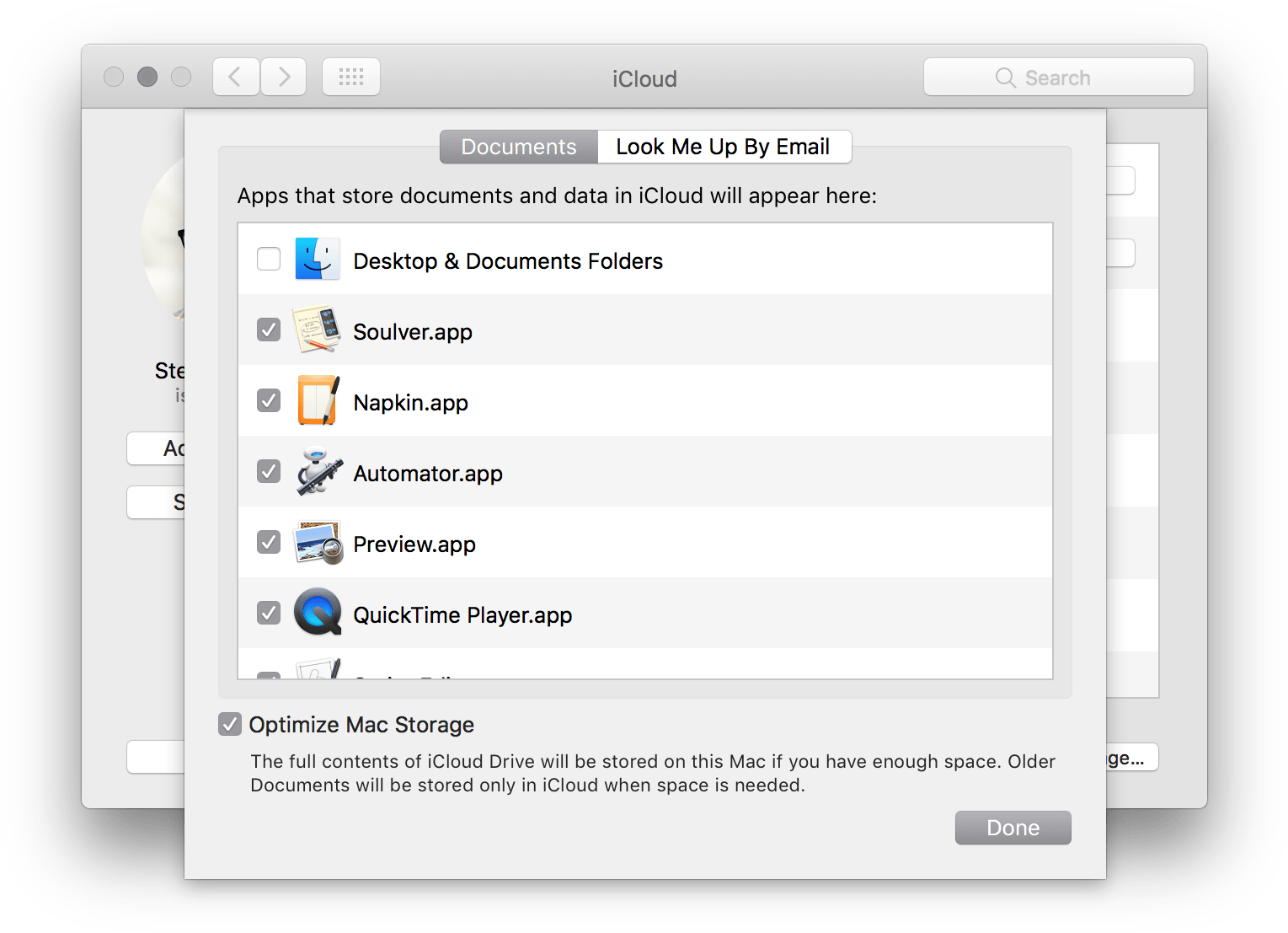Viewport: 1288px width, 933px height.
Task: Enable Desktop & Documents Folders checkbox
Action: [x=269, y=259]
